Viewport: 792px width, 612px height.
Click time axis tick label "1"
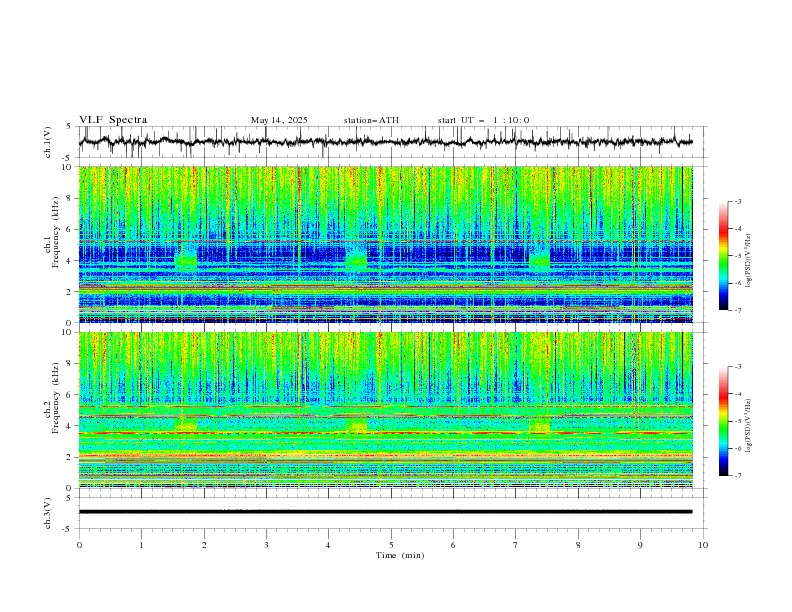[x=141, y=545]
